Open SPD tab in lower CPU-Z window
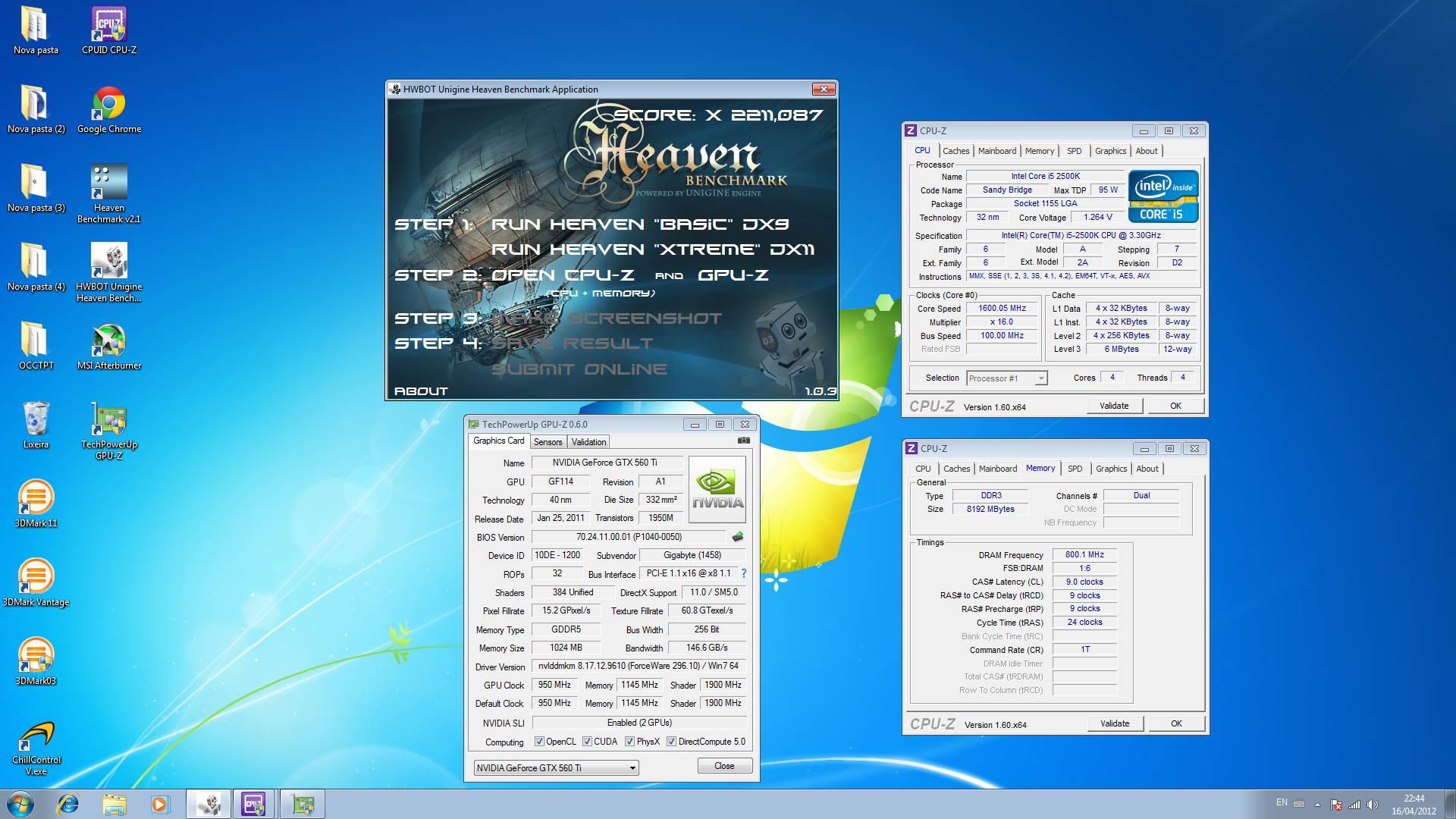This screenshot has height=819, width=1456. tap(1075, 469)
